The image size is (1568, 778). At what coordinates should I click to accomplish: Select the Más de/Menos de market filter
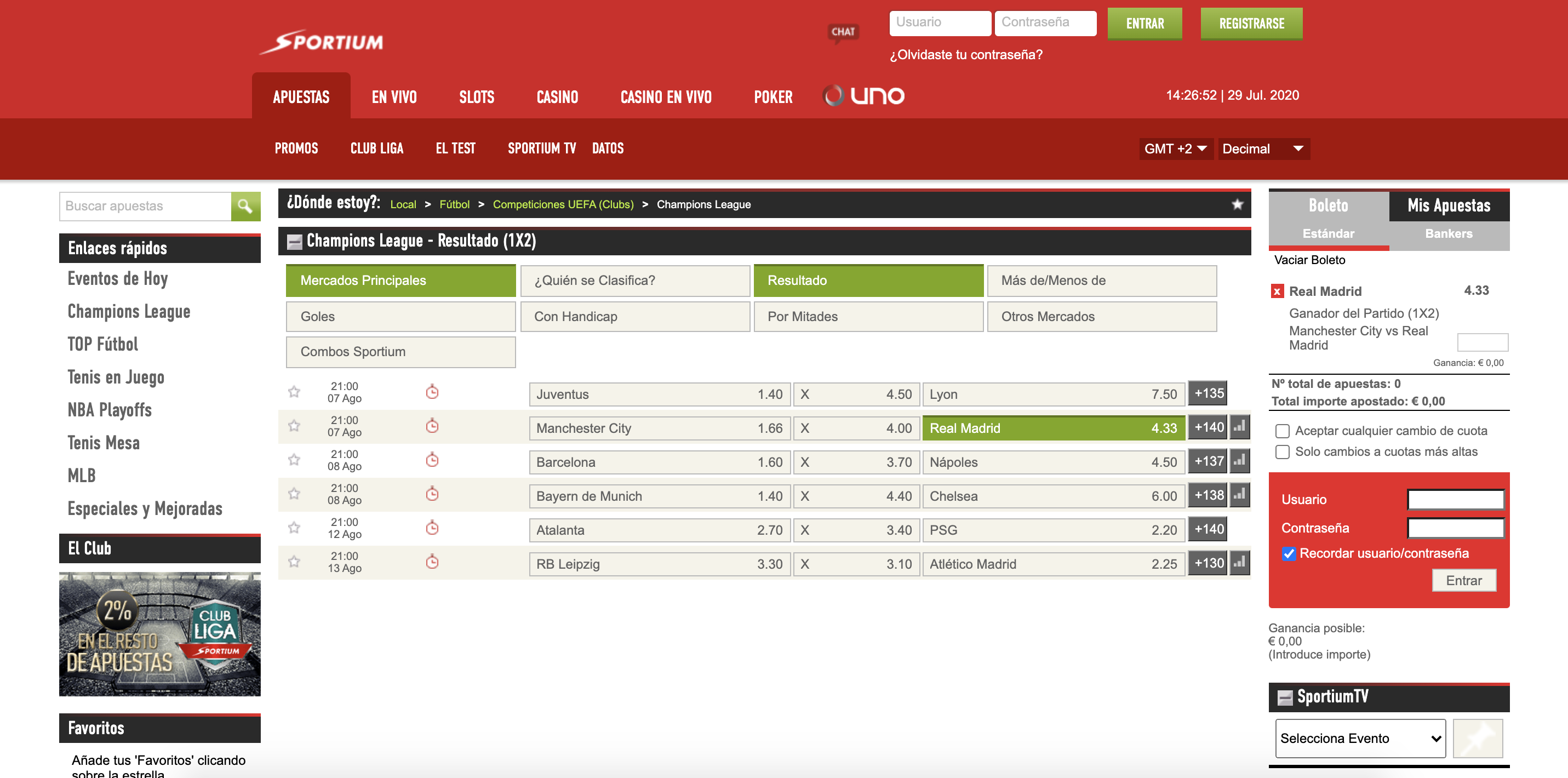[x=1102, y=281]
